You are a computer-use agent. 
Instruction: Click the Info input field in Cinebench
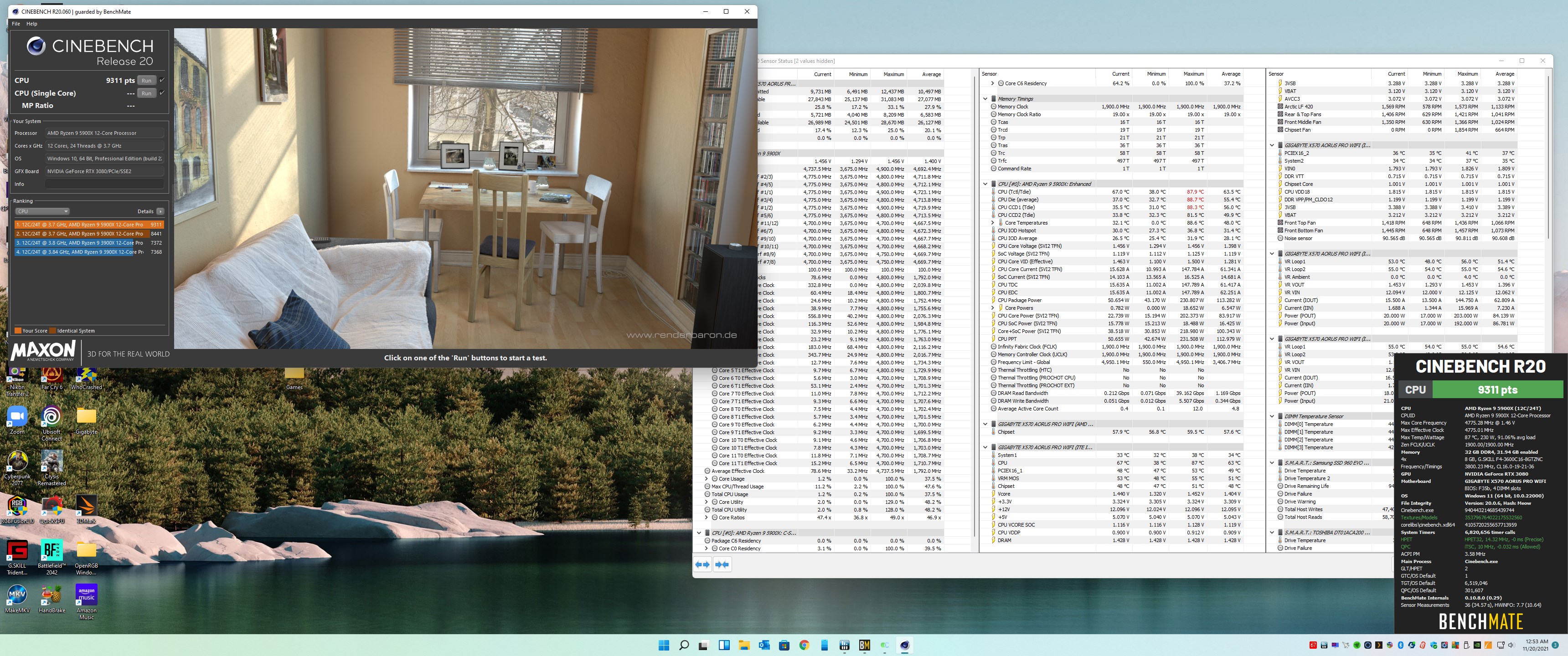[x=105, y=184]
